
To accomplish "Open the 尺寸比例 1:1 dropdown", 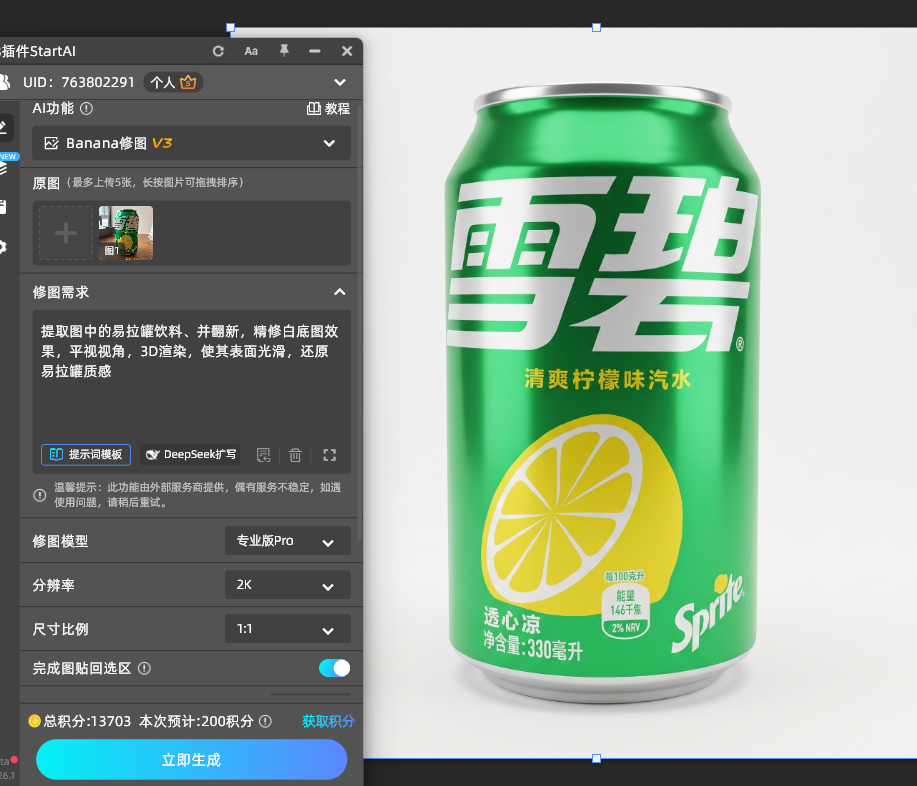I will pos(288,629).
